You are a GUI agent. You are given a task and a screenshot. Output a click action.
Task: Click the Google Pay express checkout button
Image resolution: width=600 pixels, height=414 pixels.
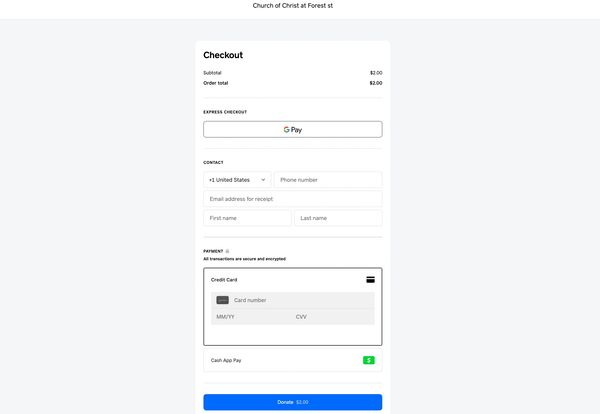pos(292,129)
